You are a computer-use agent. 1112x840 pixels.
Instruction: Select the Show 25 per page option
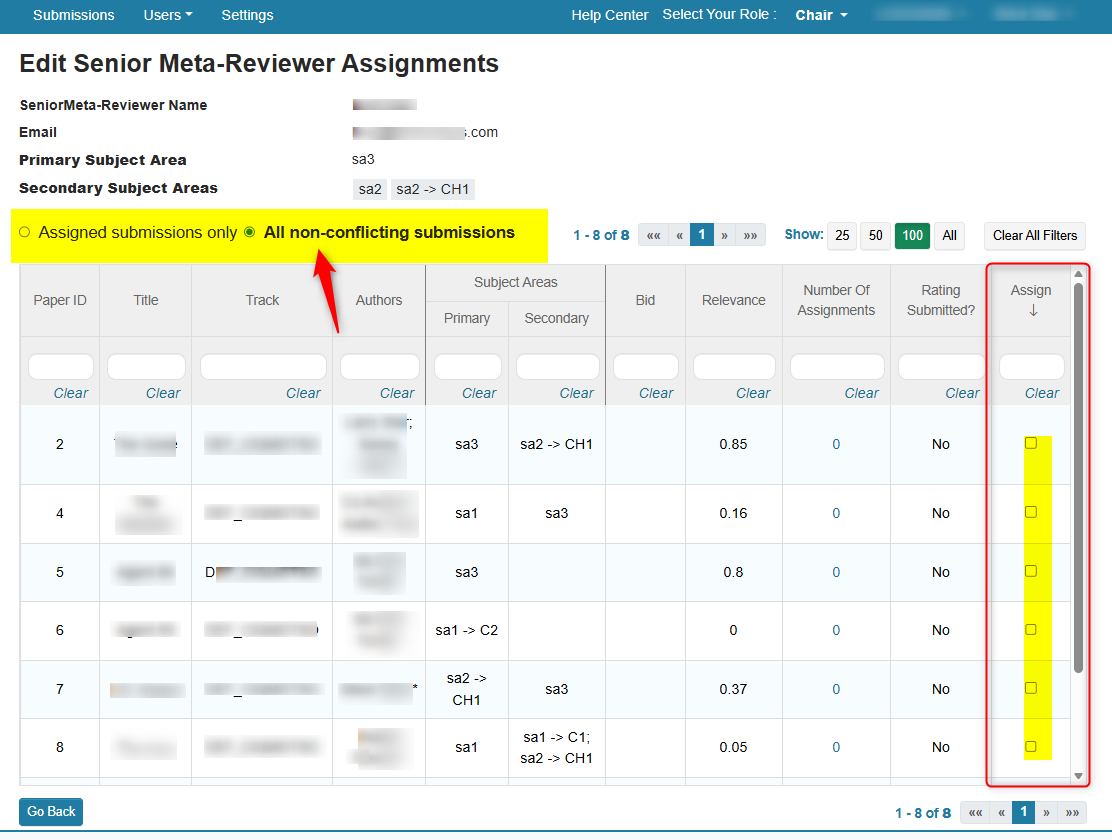[x=841, y=235]
